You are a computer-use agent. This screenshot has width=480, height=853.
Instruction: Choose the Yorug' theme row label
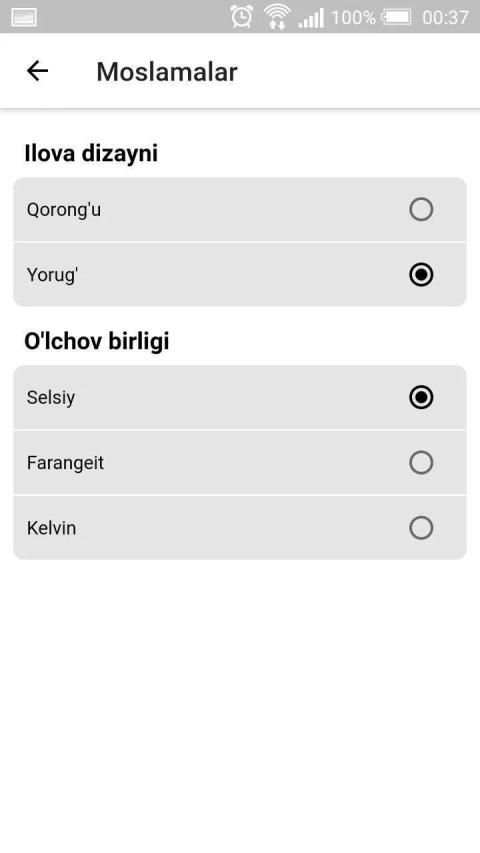pos(53,275)
